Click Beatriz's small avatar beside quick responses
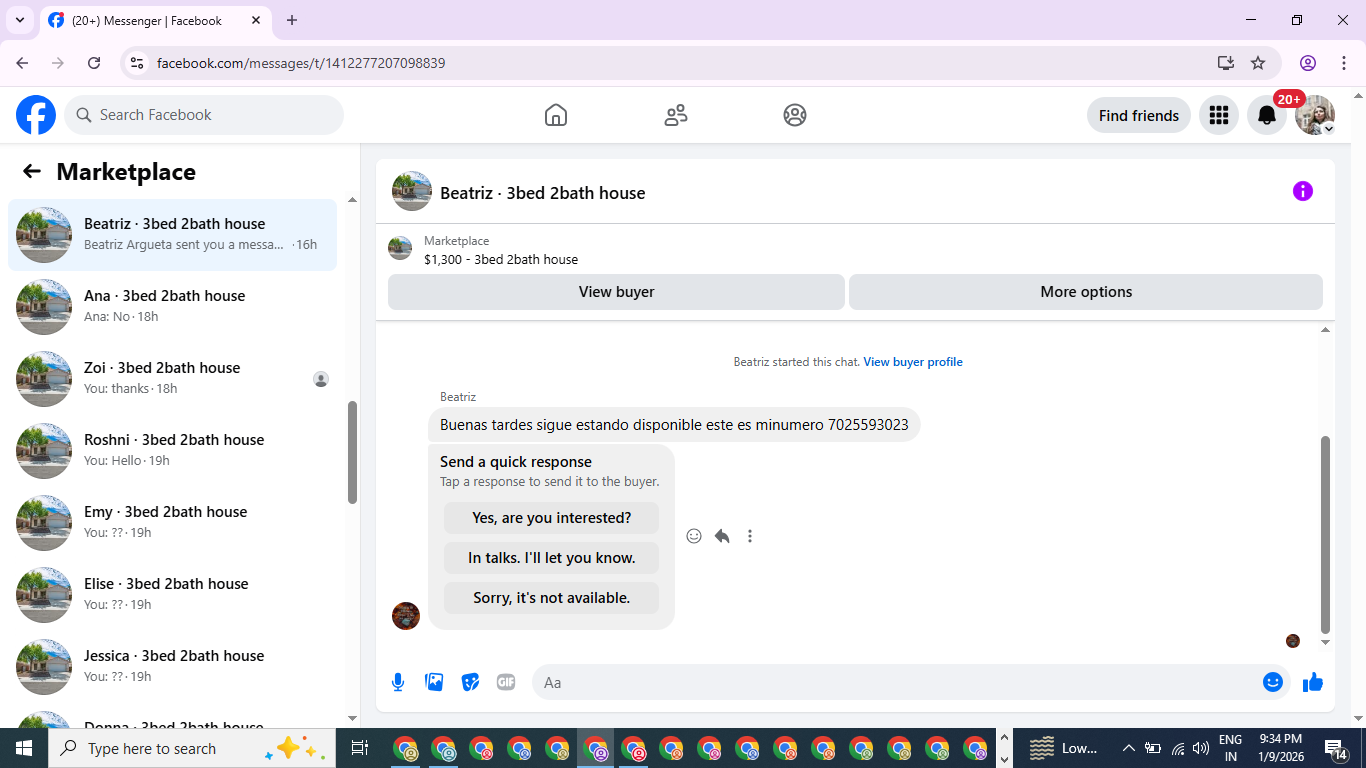The height and width of the screenshot is (768, 1366). point(406,616)
